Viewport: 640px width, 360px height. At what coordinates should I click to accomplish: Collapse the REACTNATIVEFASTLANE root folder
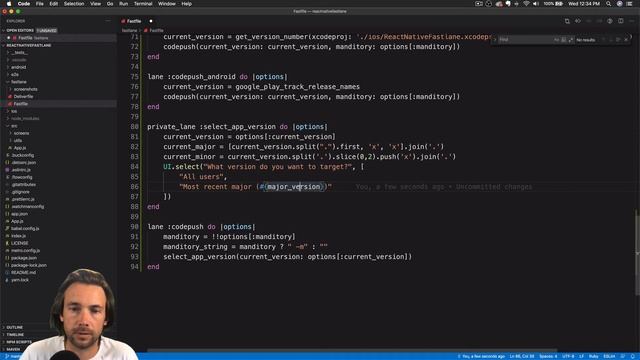[28, 45]
